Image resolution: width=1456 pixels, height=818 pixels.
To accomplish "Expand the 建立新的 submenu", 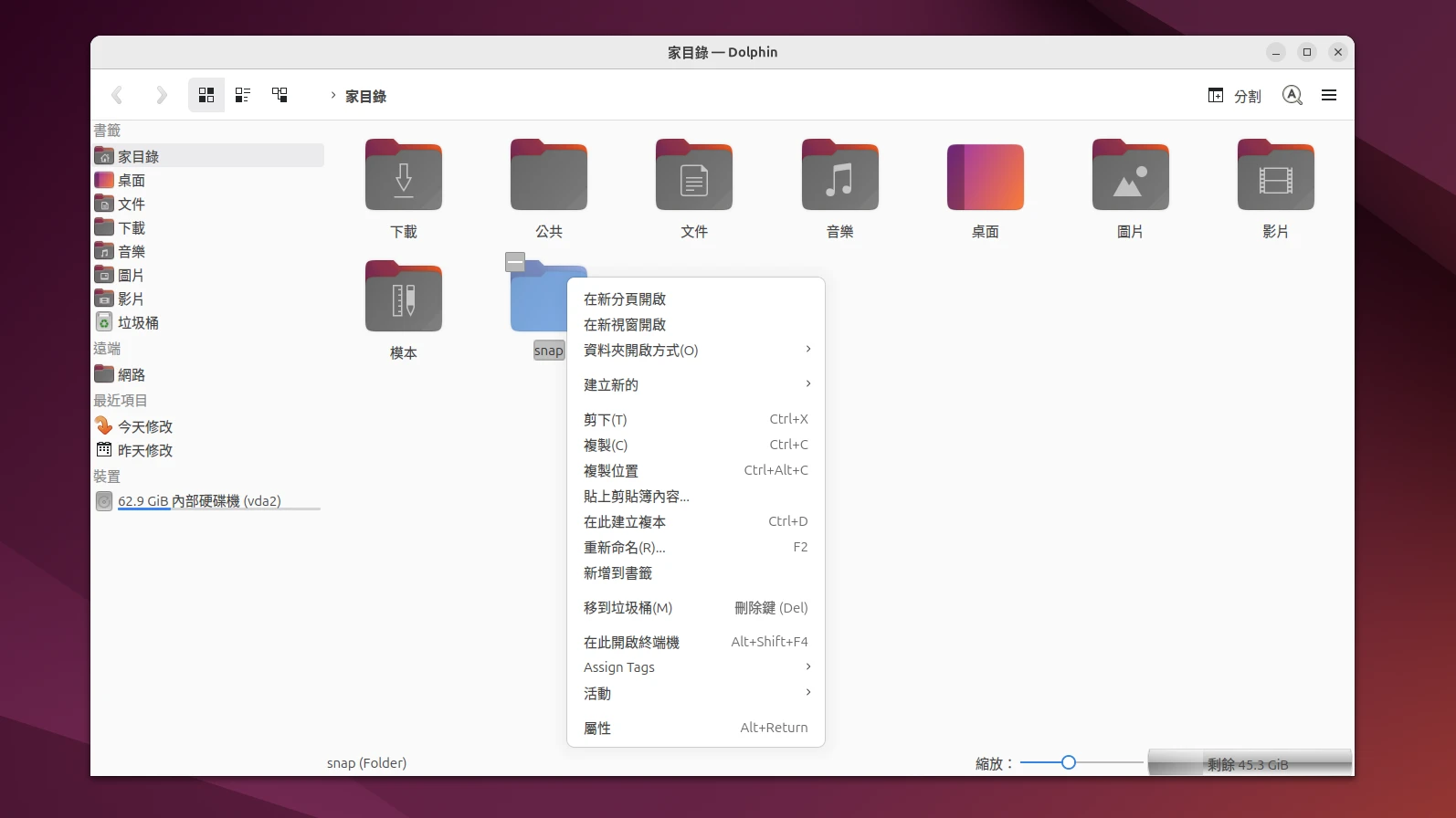I will pos(695,385).
